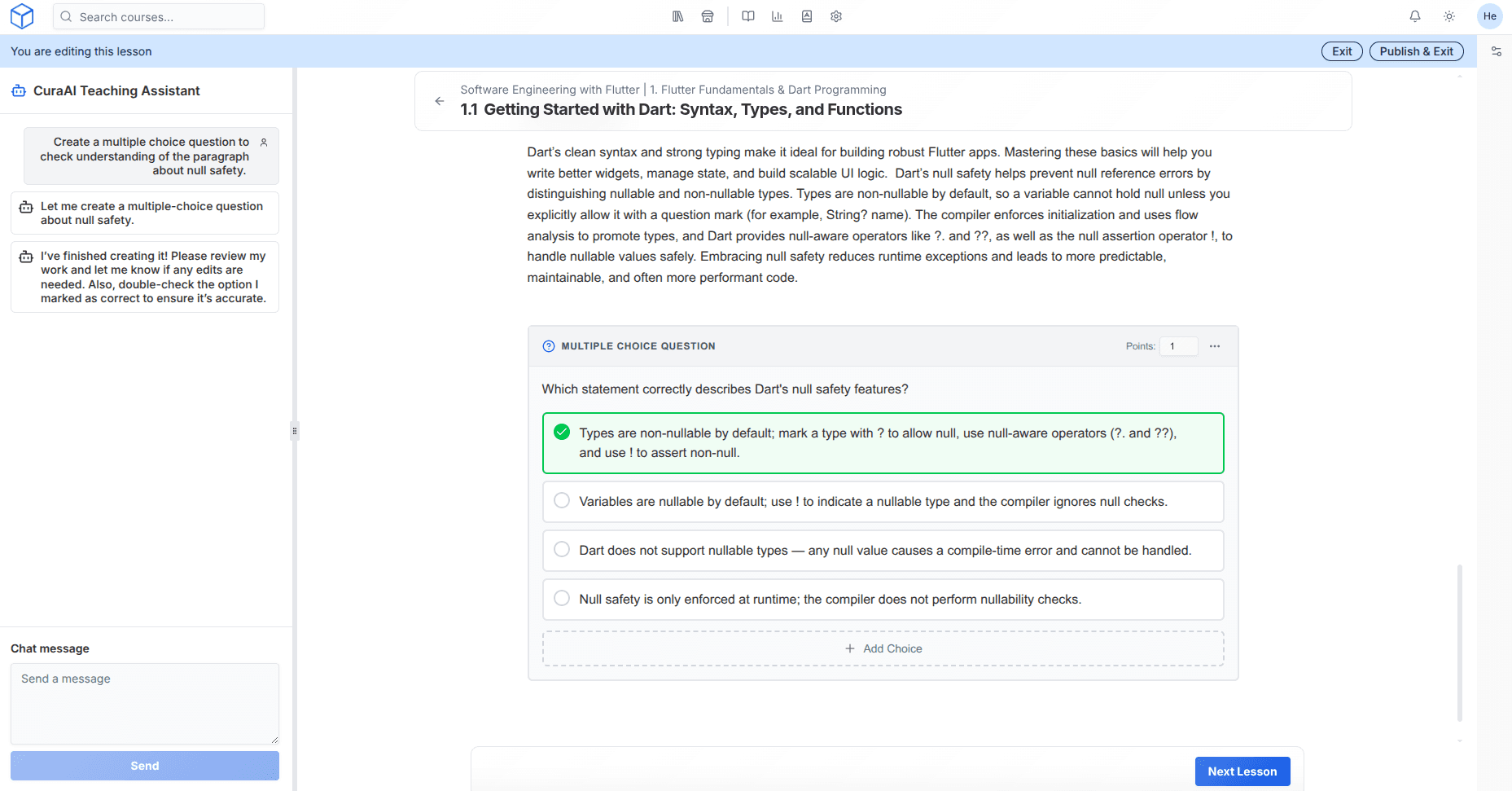Select 'Dart does not support nullable types' choice
1512x791 pixels.
click(562, 550)
